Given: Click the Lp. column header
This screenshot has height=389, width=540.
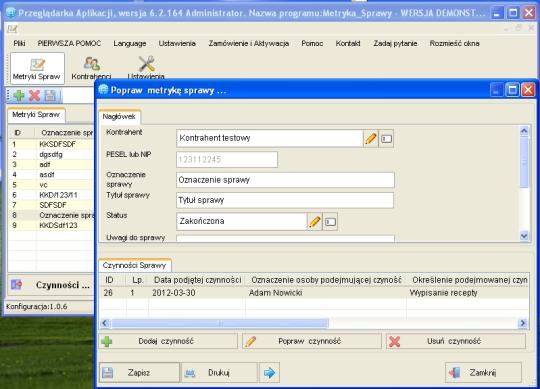Looking at the screenshot, I should point(138,280).
